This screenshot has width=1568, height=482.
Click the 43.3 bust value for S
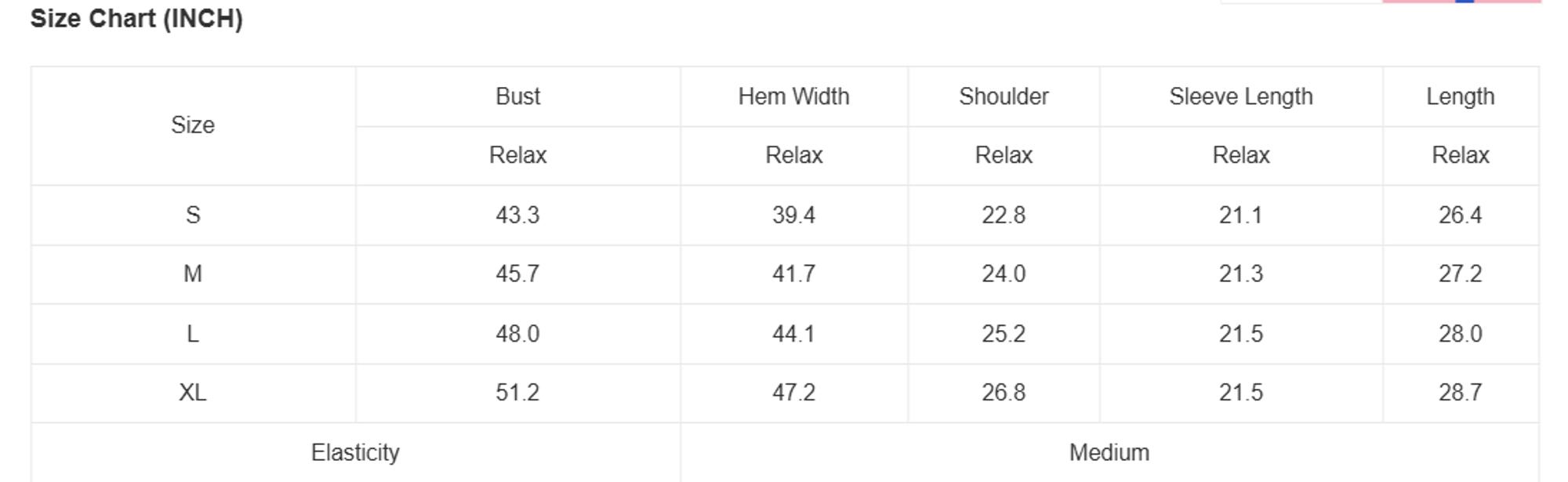tap(517, 215)
